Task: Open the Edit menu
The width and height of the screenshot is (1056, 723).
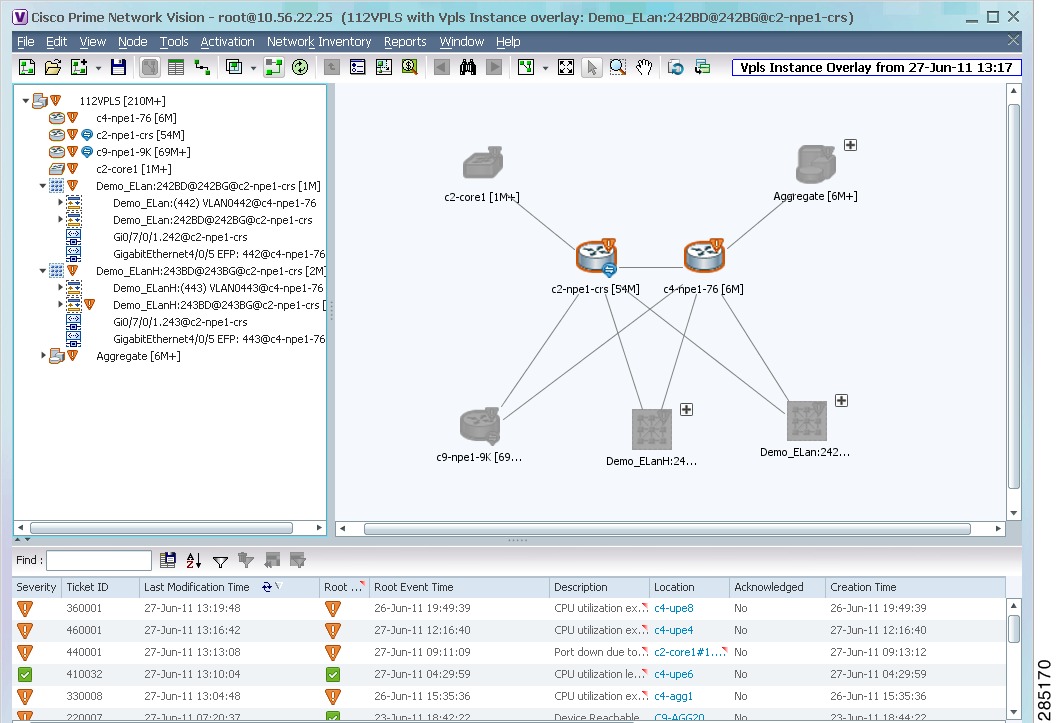Action: 57,42
